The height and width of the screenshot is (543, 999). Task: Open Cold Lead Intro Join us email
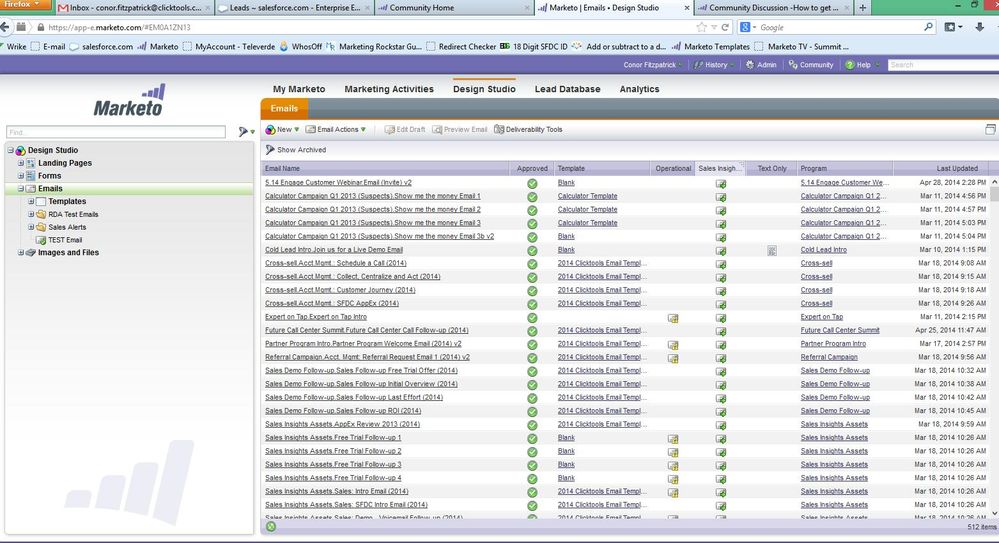[x=334, y=250]
